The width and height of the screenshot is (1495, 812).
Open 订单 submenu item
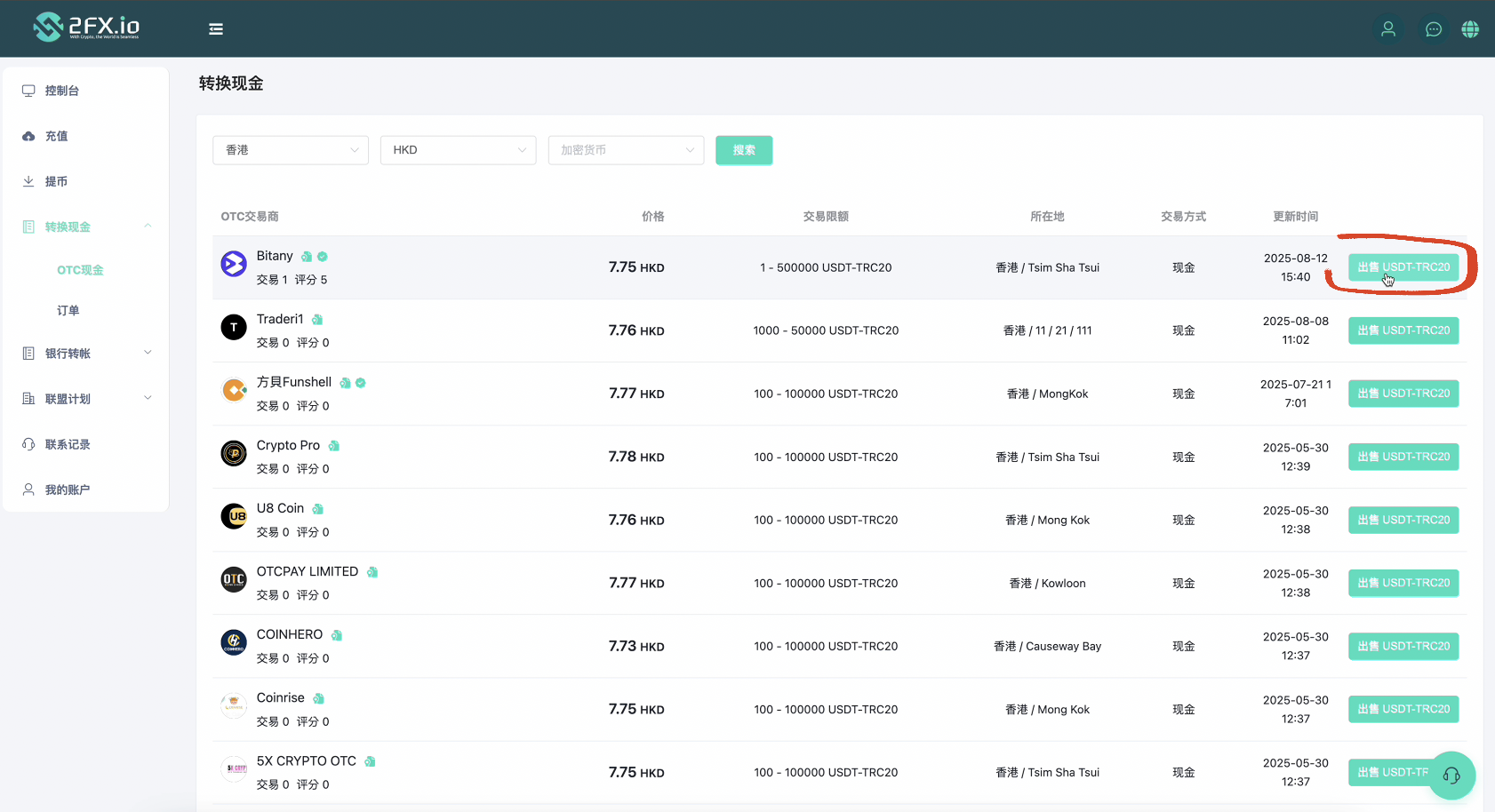[68, 310]
